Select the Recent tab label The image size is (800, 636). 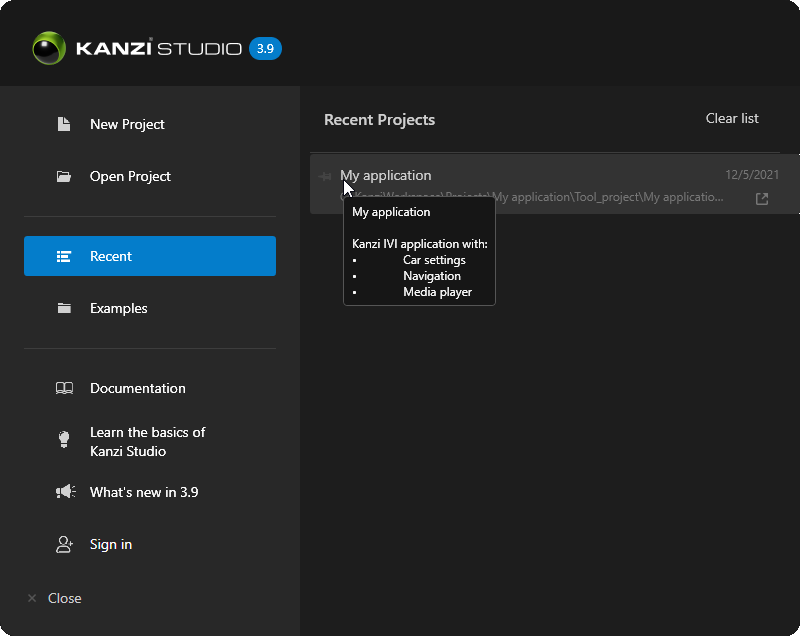pos(111,256)
